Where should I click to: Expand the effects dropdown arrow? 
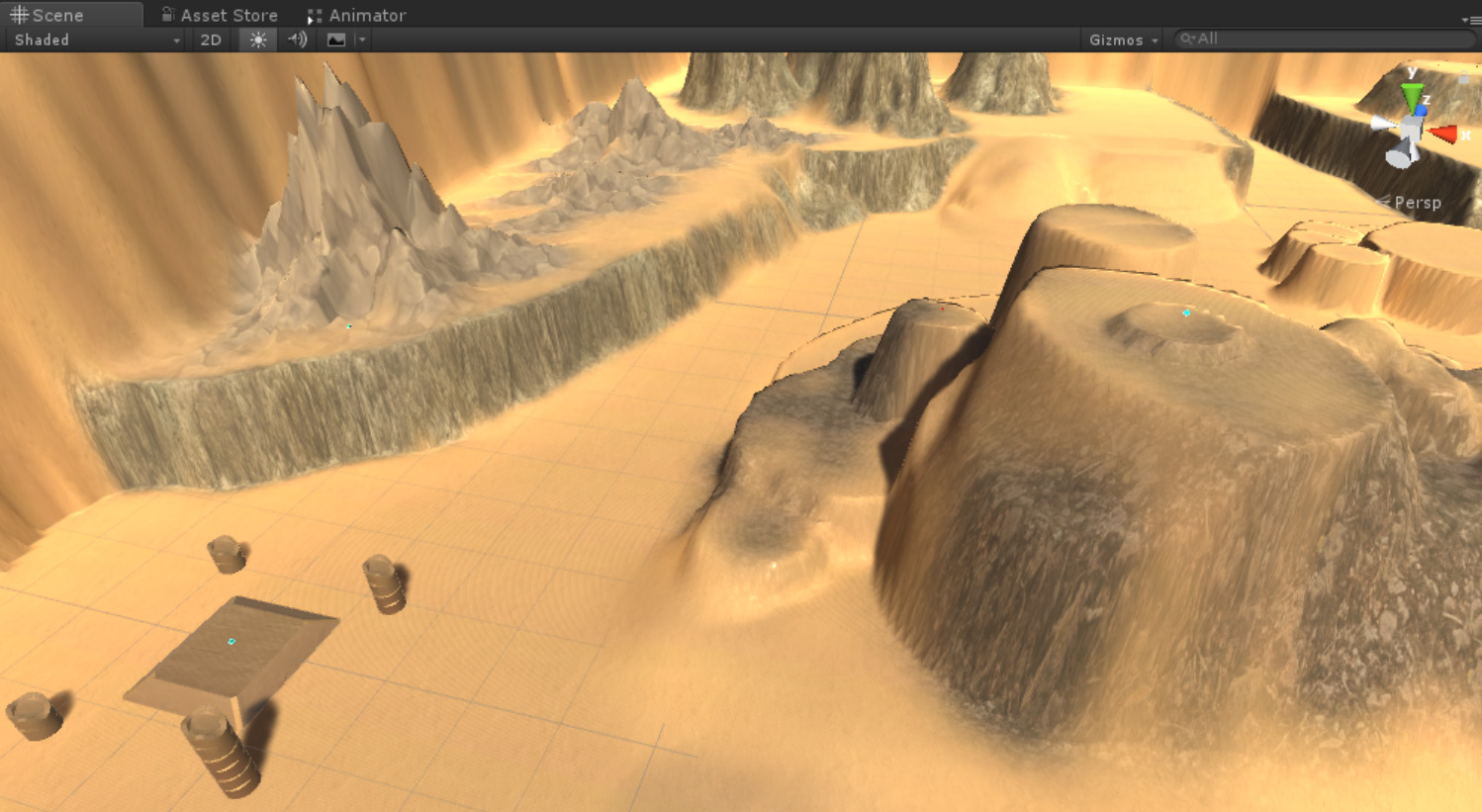[362, 40]
